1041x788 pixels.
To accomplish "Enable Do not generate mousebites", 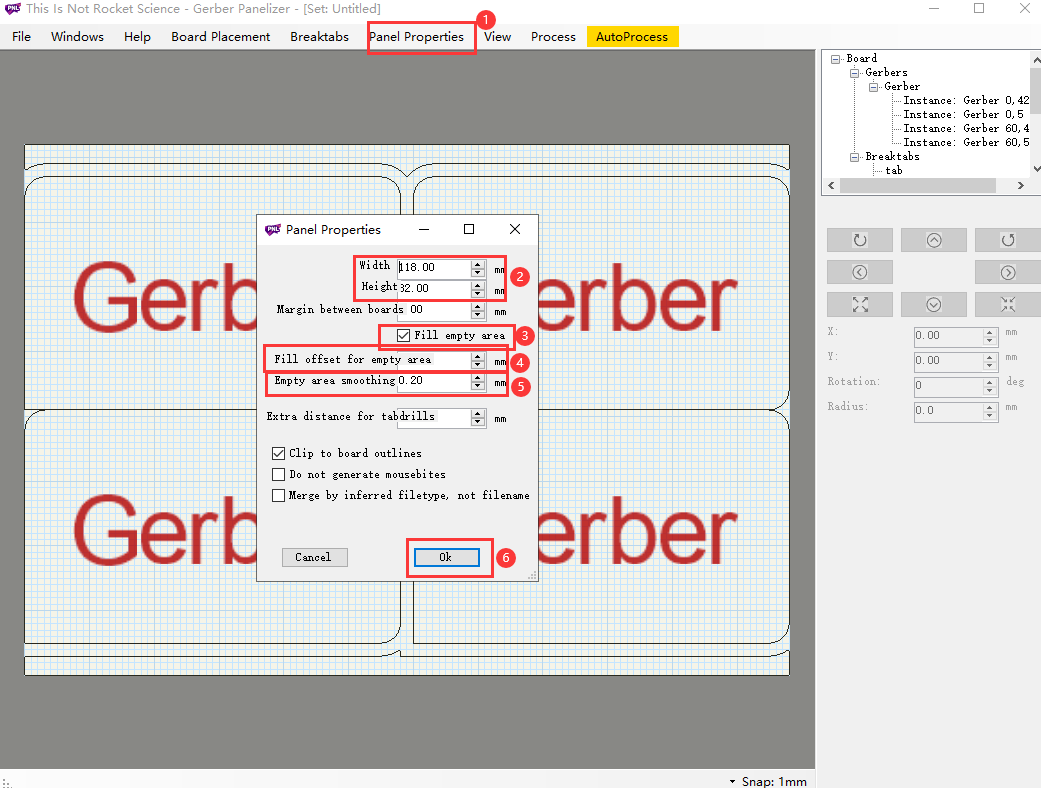I will (278, 474).
